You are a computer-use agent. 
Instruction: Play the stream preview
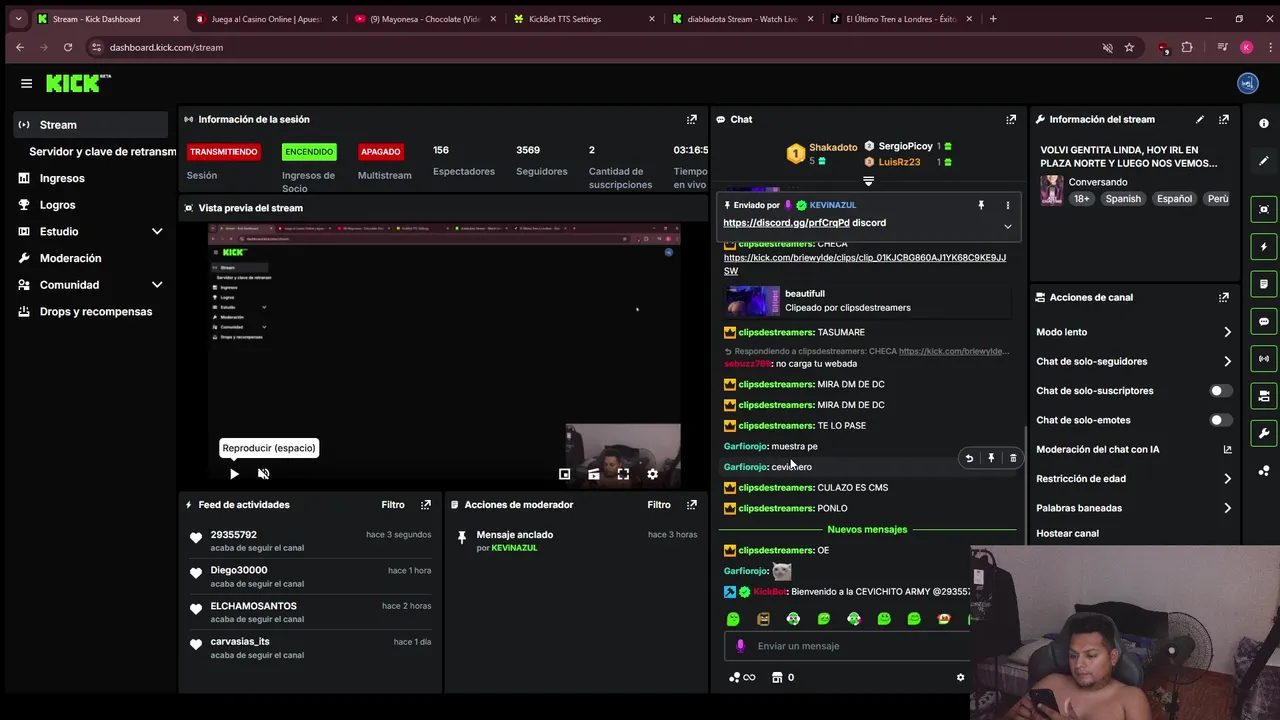pos(234,474)
